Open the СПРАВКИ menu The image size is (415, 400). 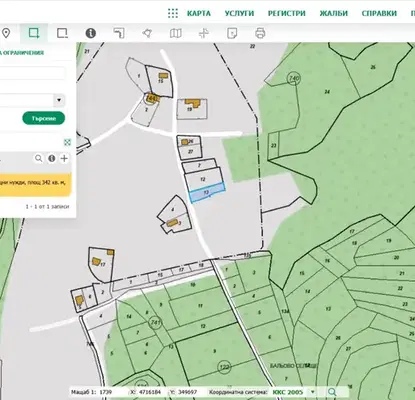click(379, 13)
